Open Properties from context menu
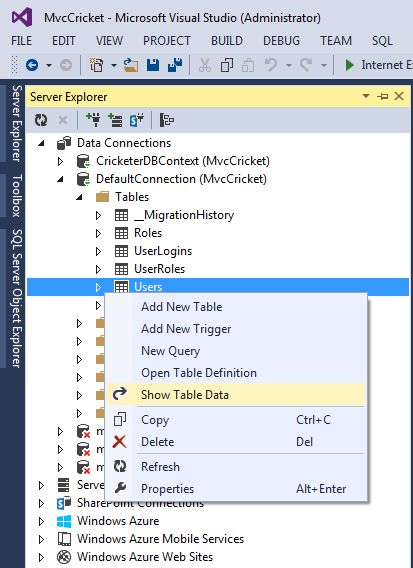This screenshot has height=568, width=413. 235,489
